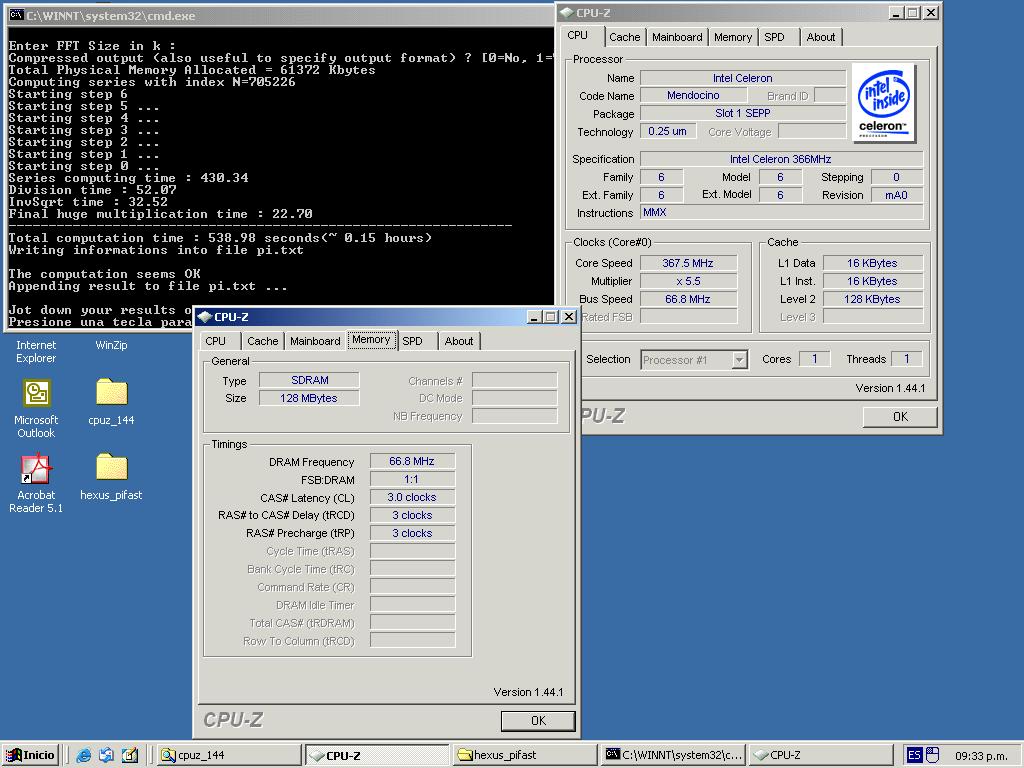
Task: Click the DRAM Frequency 66.8 MHz field
Action: 412,461
